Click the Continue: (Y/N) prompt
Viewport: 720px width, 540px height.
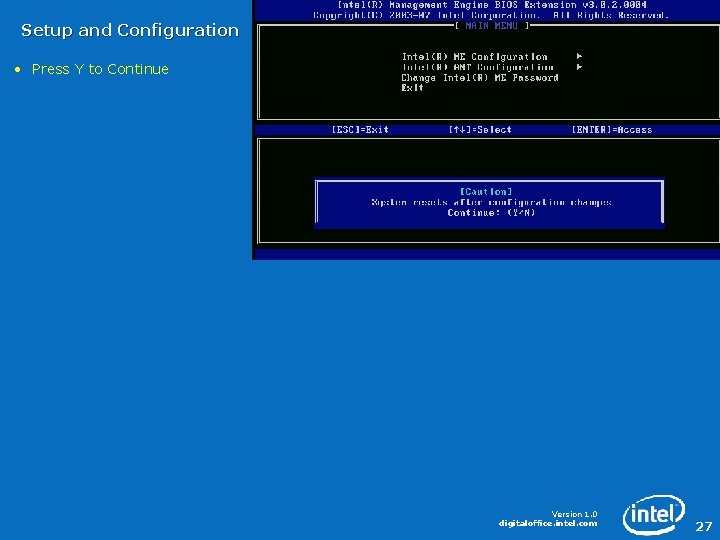pos(491,213)
